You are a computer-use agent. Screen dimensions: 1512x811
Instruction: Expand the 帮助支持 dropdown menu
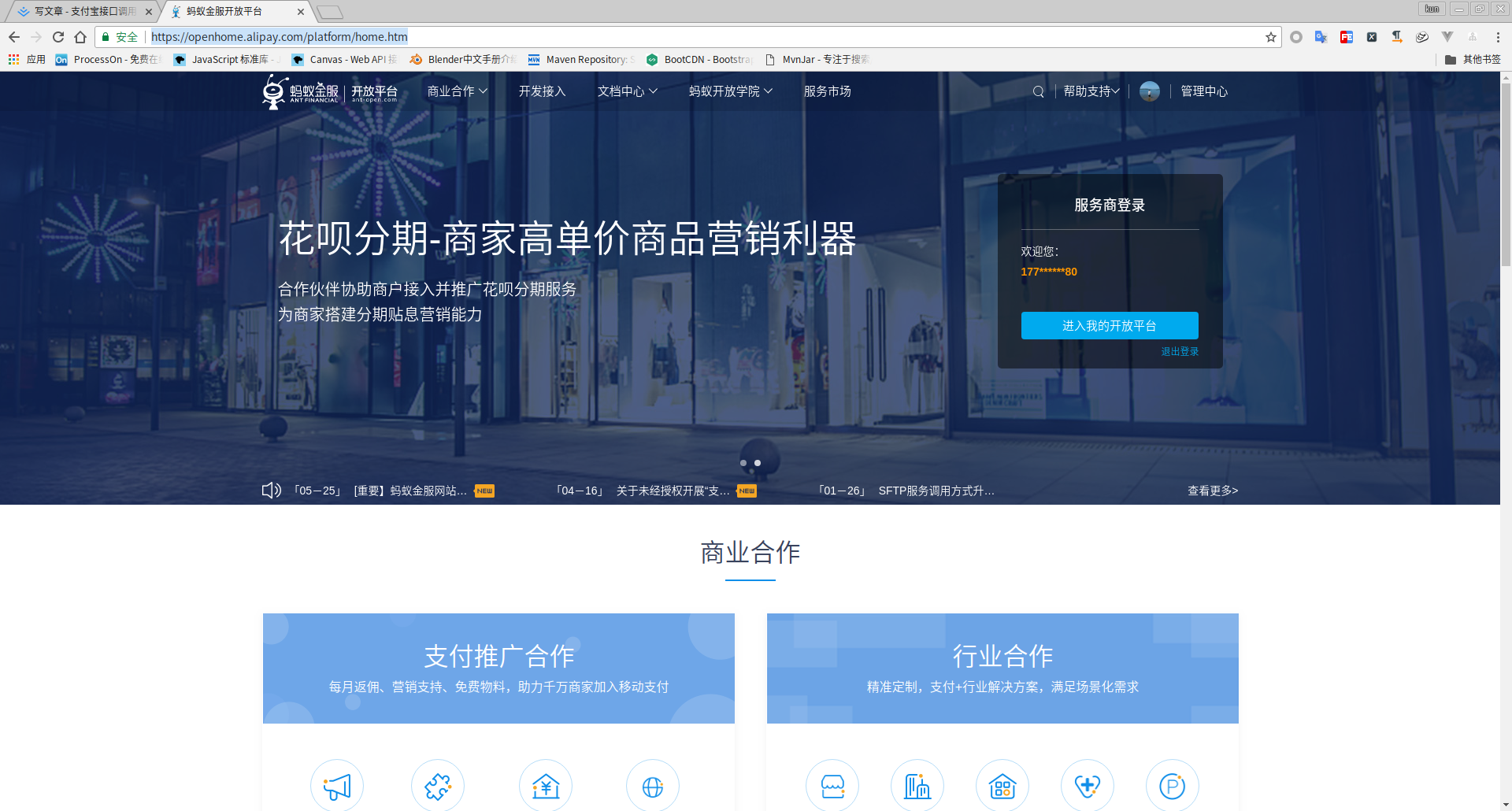(x=1091, y=91)
